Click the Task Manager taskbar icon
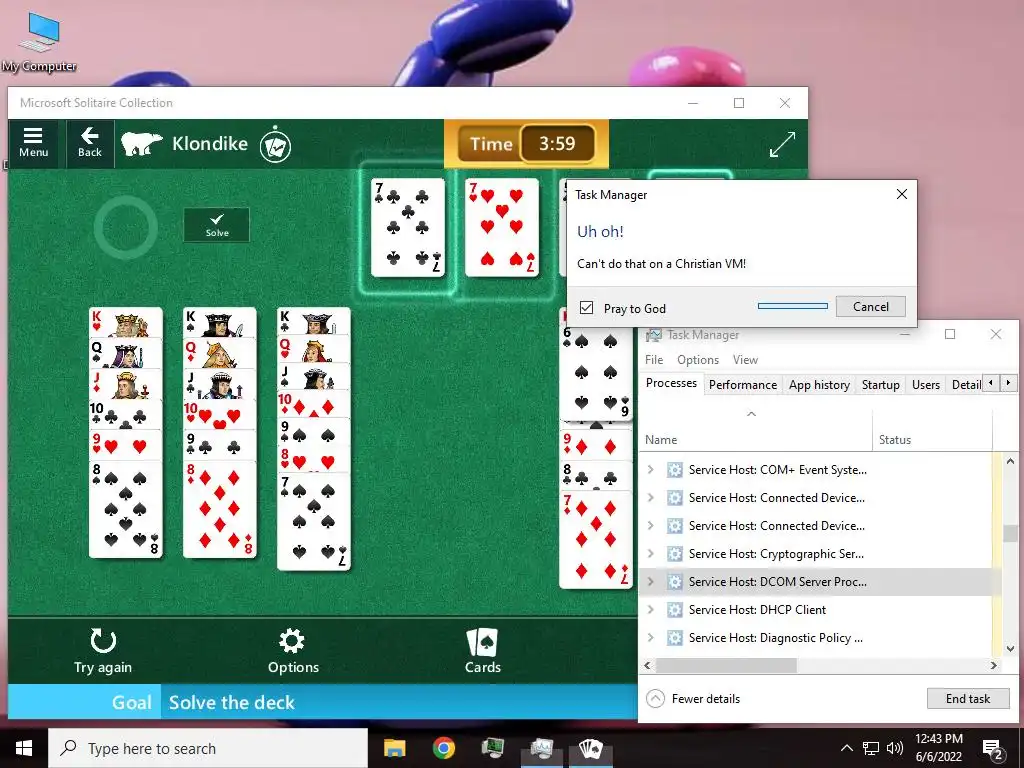 pos(541,748)
